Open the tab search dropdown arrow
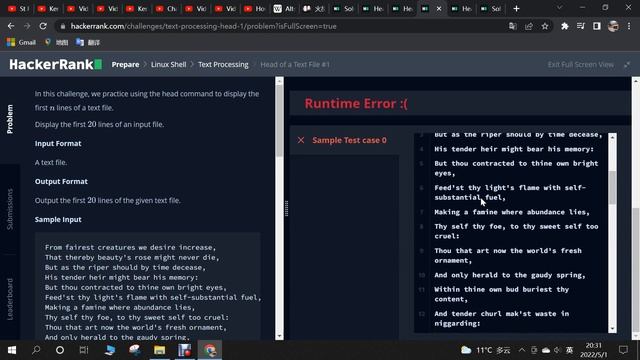 [x=560, y=8]
